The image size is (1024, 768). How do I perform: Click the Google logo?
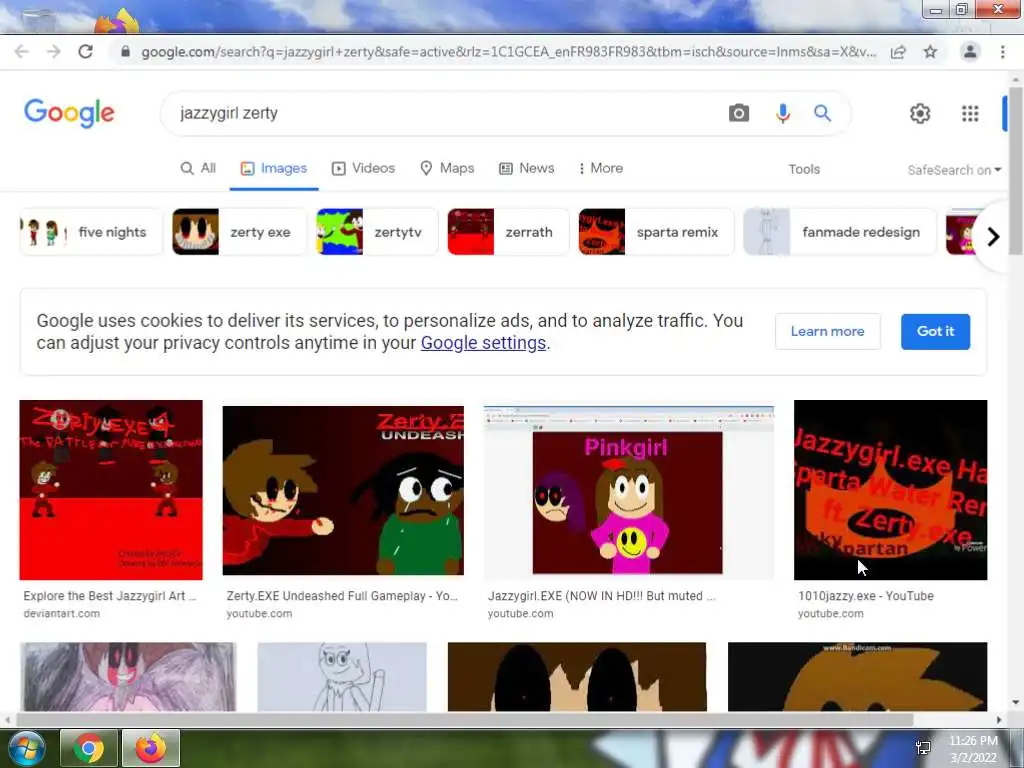[69, 113]
